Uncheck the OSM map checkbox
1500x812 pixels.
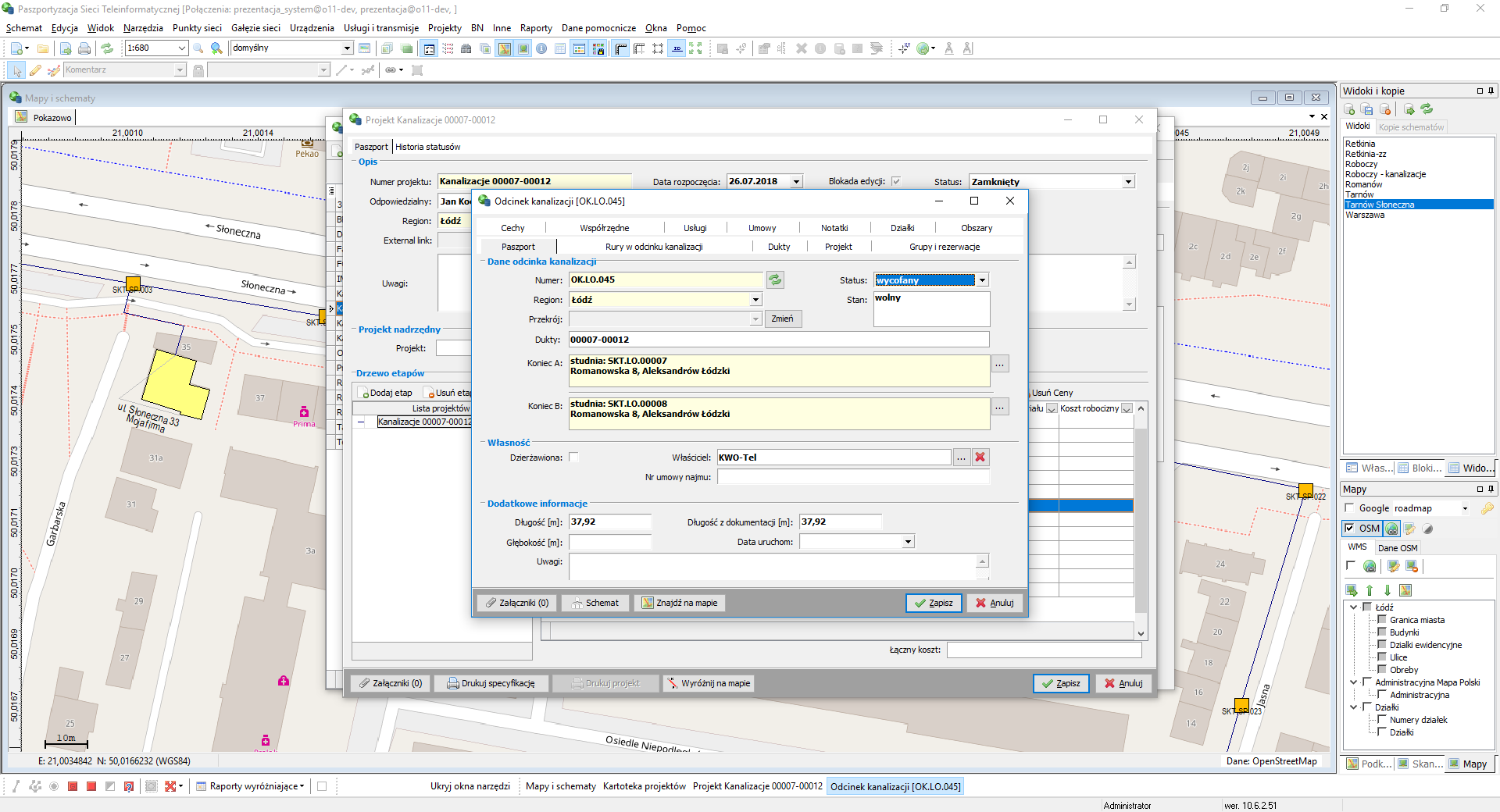tap(1349, 529)
